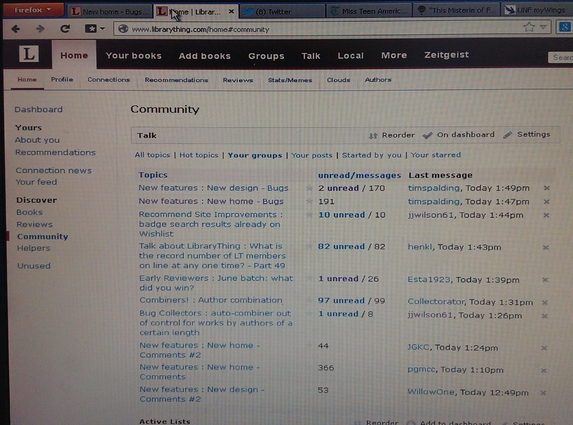Dismiss New home - Comments #2 row
This screenshot has width=573, height=425.
coord(544,348)
